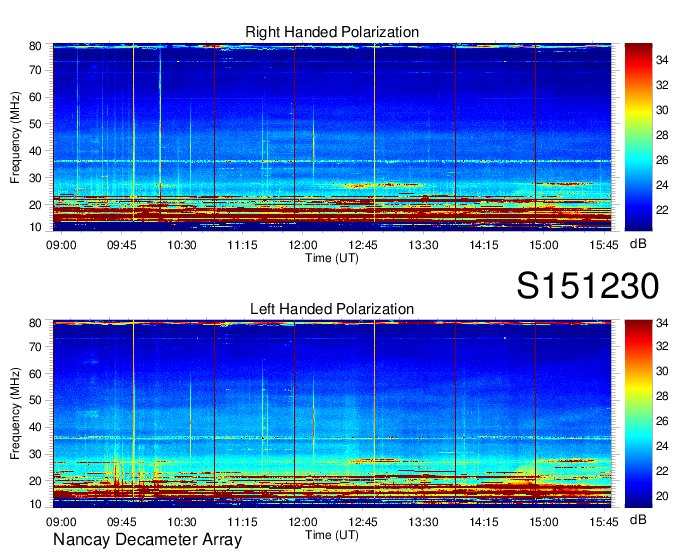Click the S151230 observation label
Screen dimensions: 680x552
point(588,286)
